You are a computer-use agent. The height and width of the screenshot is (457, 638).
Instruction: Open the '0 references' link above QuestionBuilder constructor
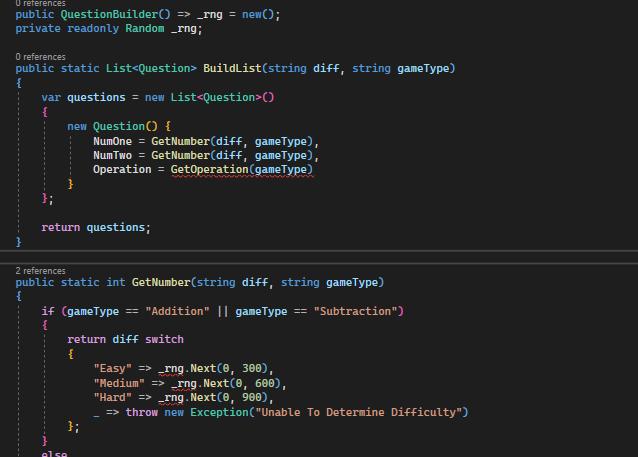(x=40, y=3)
